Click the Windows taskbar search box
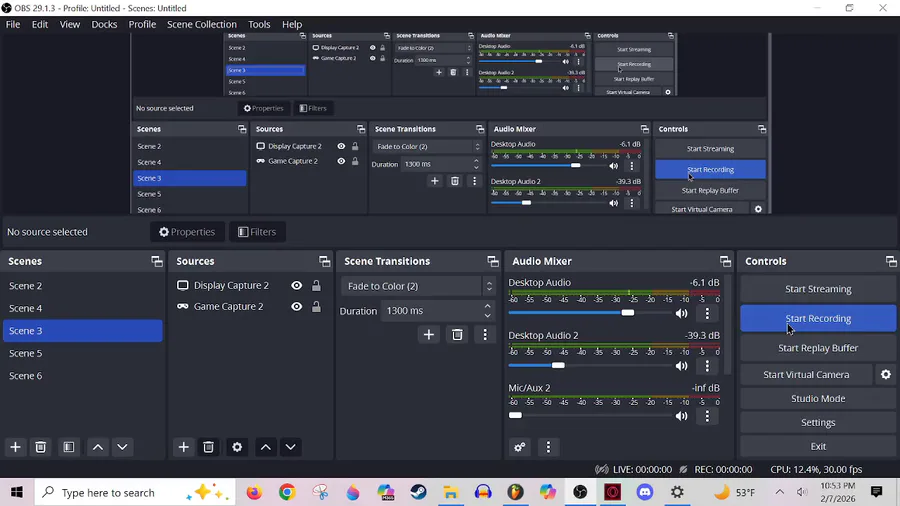The image size is (900, 506). pyautogui.click(x=135, y=492)
